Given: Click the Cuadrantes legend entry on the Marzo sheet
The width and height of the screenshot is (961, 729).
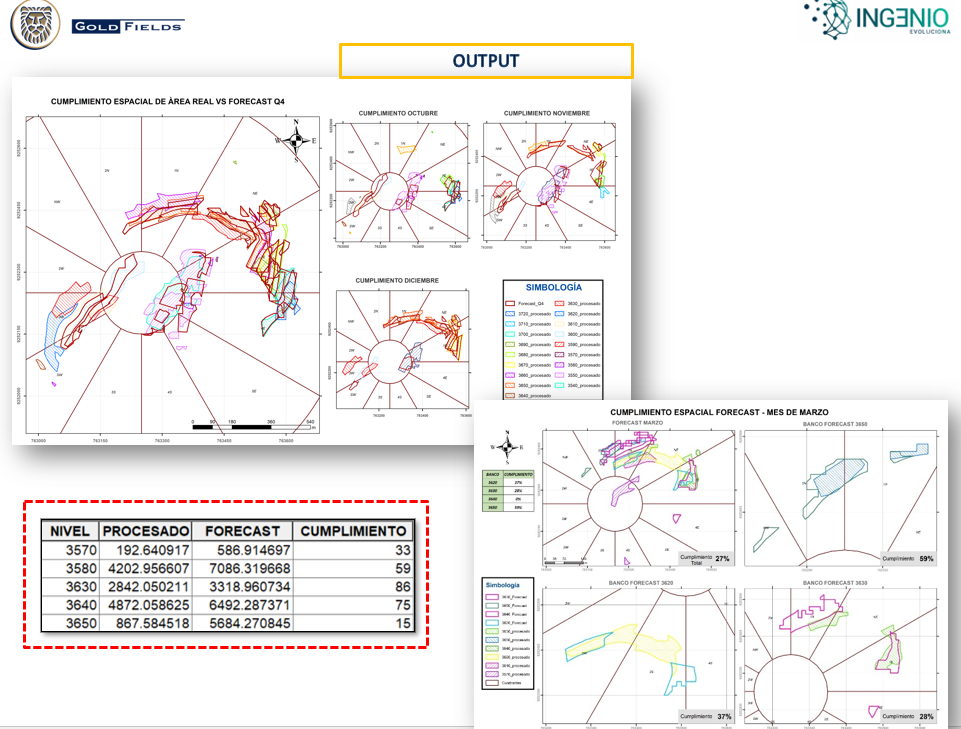Looking at the screenshot, I should click(x=504, y=682).
